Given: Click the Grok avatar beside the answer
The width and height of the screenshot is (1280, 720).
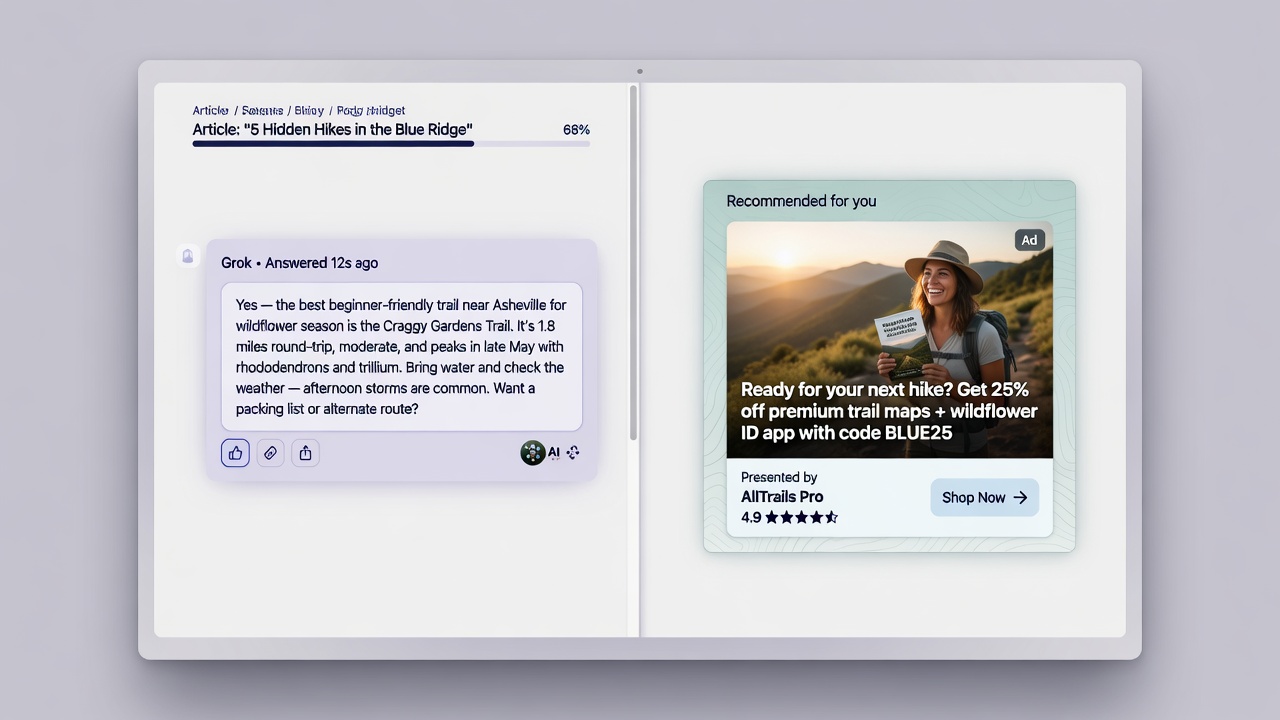Looking at the screenshot, I should (188, 256).
